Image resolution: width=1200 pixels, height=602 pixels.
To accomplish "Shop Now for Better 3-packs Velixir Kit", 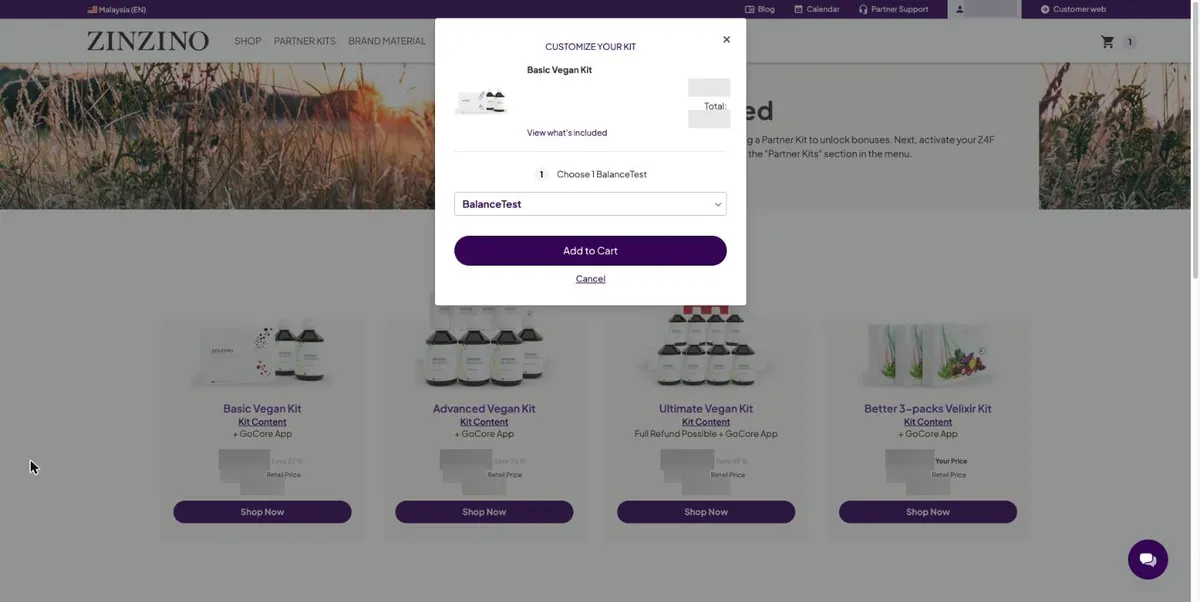I will (x=928, y=512).
